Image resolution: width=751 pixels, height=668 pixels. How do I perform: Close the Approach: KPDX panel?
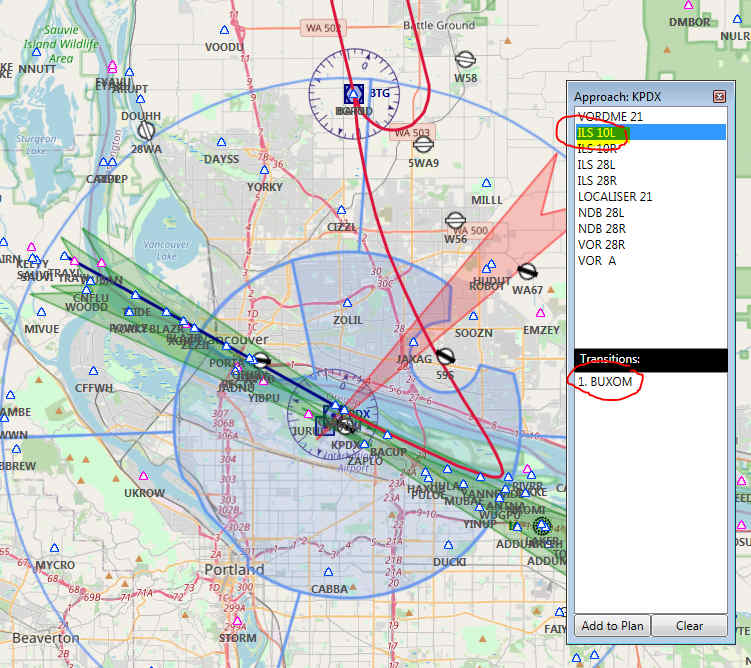pyautogui.click(x=719, y=97)
